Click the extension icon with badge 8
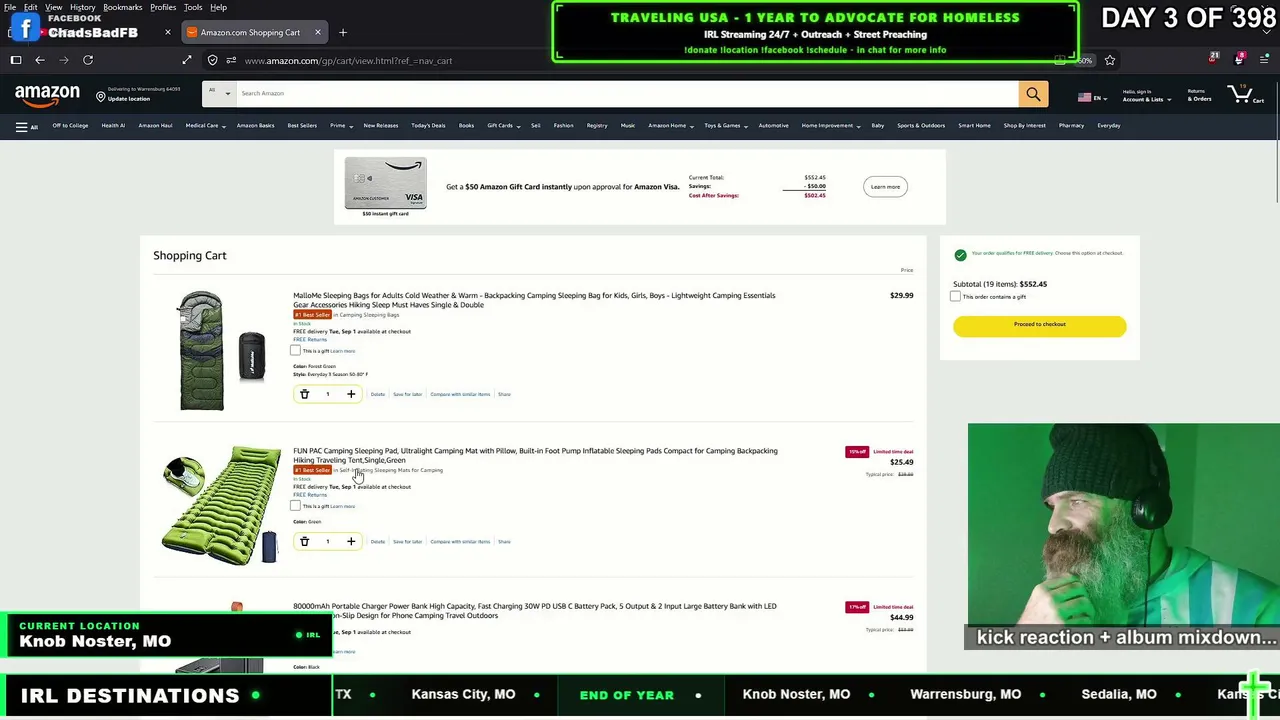1280x720 pixels. 1239,59
